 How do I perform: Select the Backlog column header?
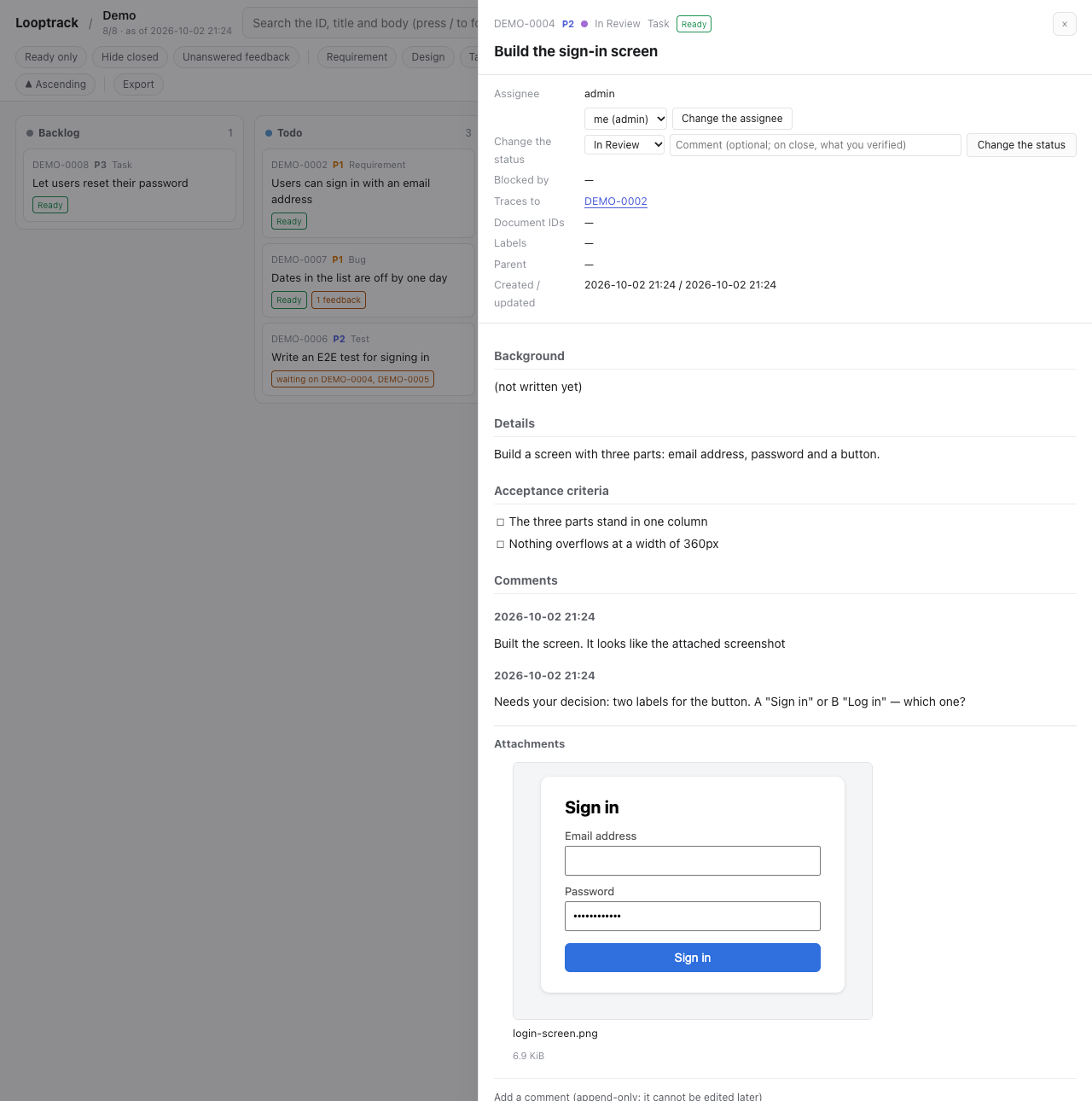(130, 133)
